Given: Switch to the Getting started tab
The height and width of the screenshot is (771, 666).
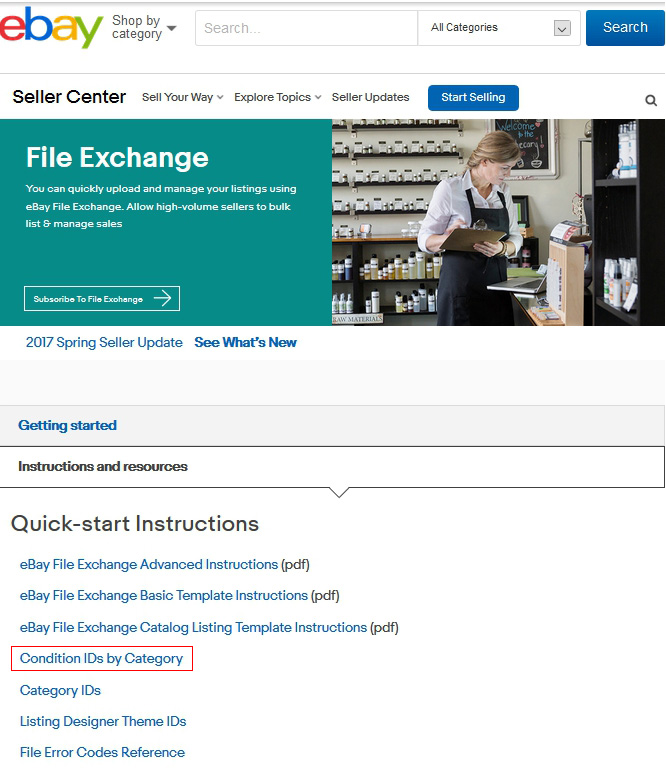Looking at the screenshot, I should [x=333, y=425].
